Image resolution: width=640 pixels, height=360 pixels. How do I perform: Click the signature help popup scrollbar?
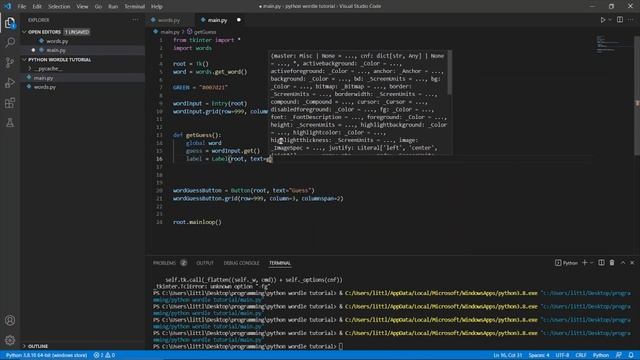tap(450, 73)
